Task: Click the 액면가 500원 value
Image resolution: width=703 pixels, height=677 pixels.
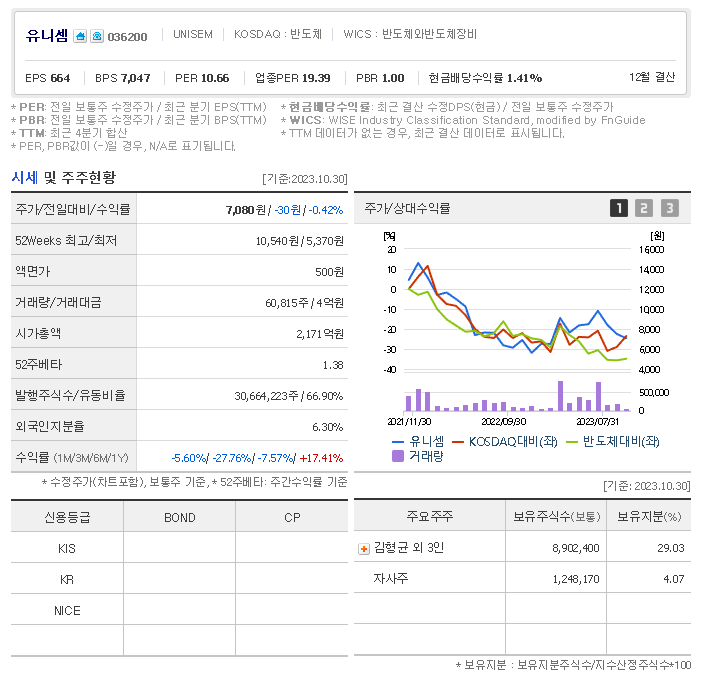Action: (329, 273)
